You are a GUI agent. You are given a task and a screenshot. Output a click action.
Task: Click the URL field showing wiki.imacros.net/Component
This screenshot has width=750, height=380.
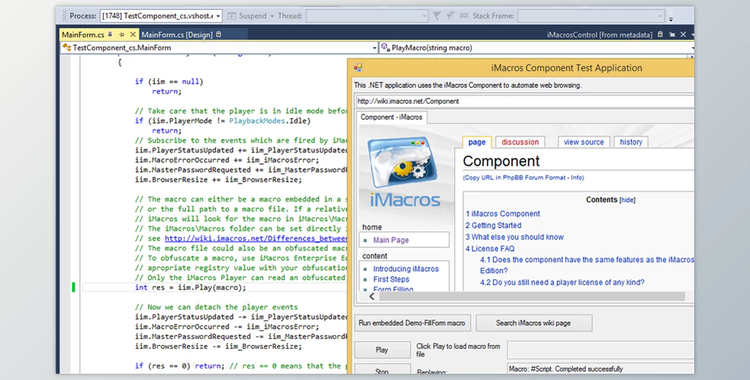point(525,101)
